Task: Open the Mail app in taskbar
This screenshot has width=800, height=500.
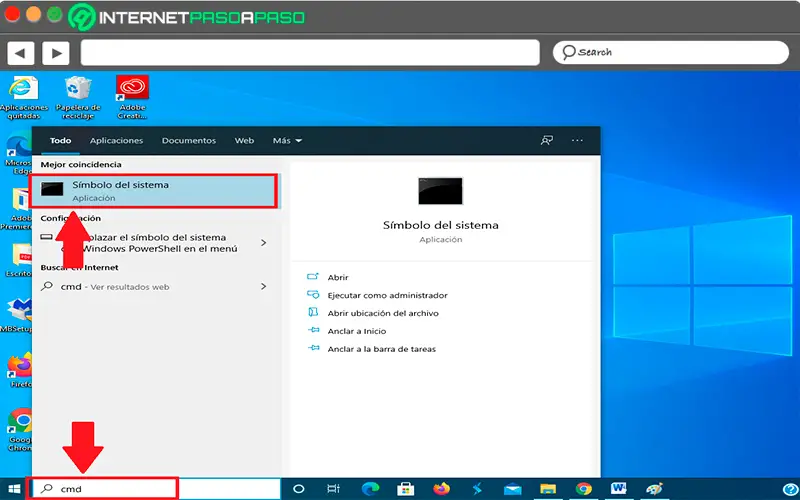Action: (512, 489)
